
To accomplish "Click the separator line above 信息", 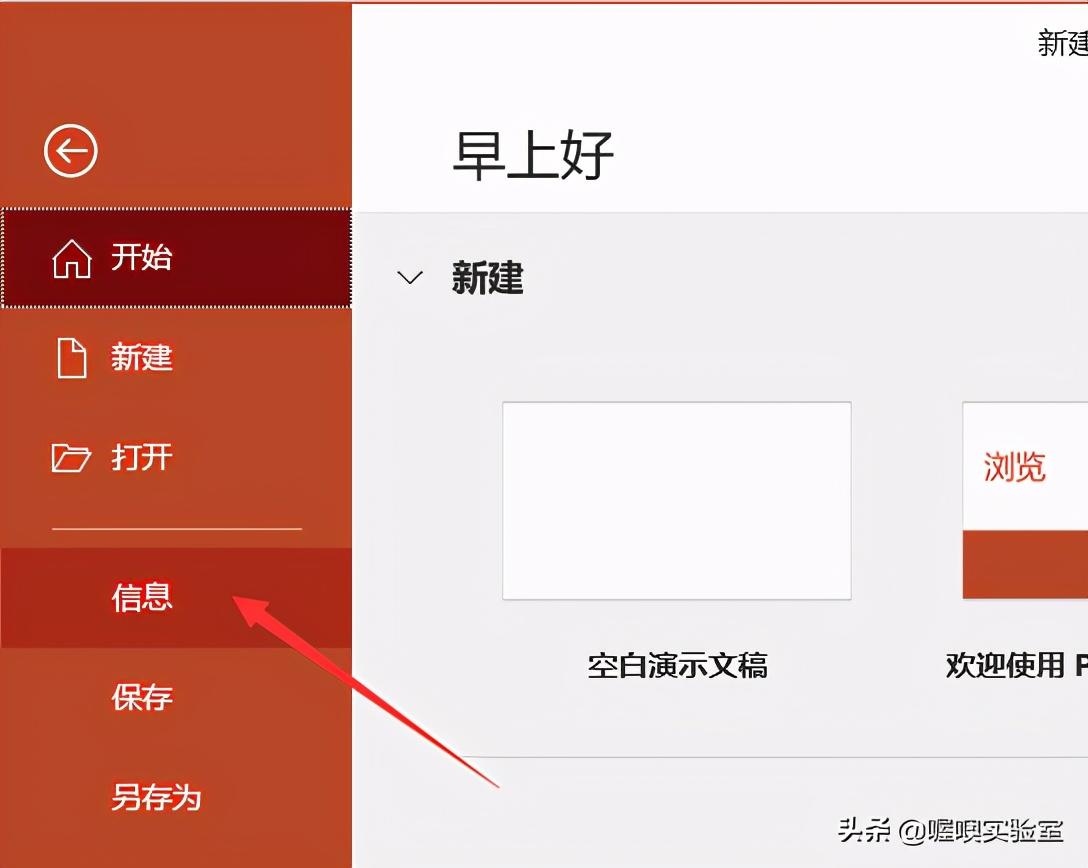I will pyautogui.click(x=177, y=529).
